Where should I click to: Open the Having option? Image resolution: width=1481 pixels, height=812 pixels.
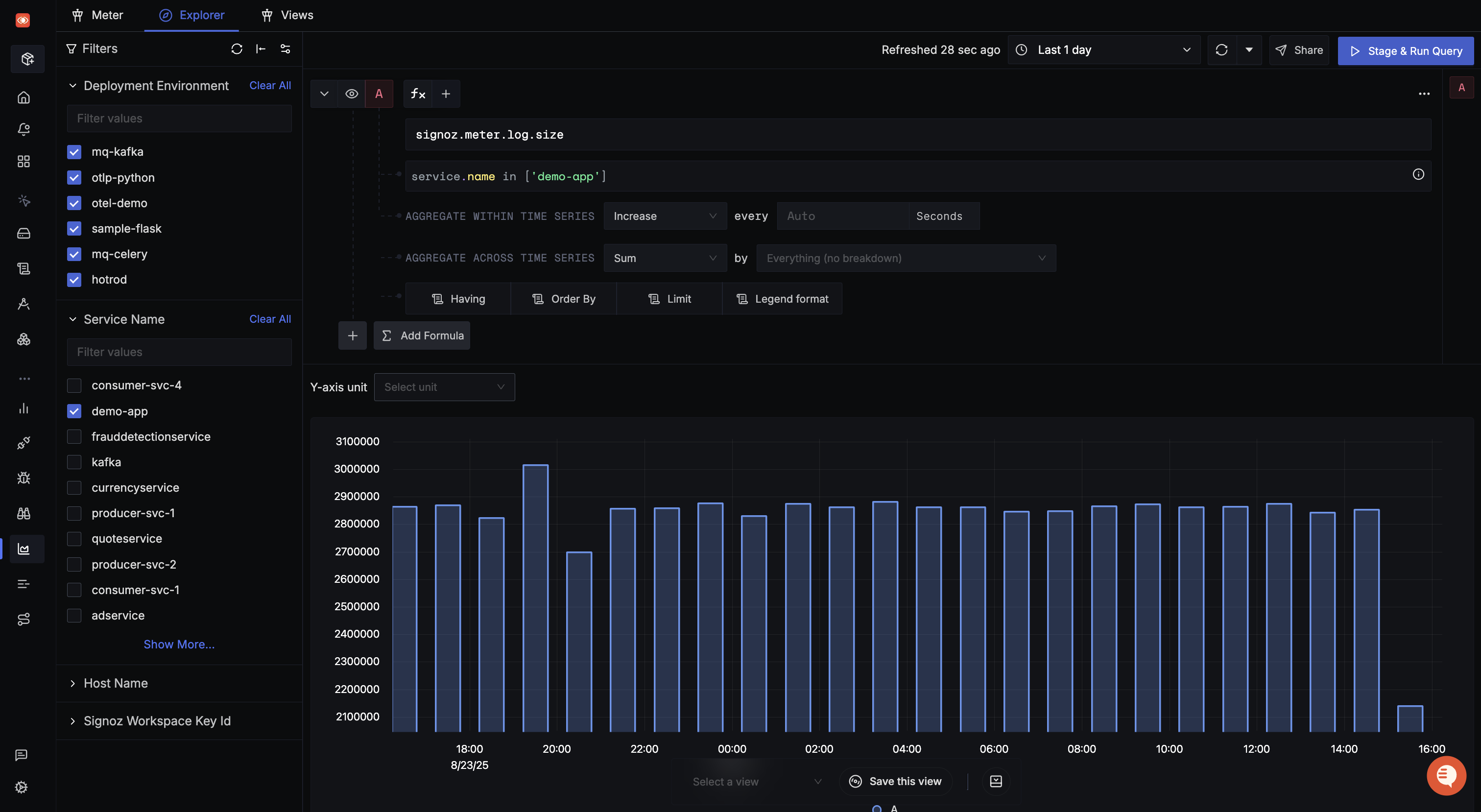coord(458,298)
